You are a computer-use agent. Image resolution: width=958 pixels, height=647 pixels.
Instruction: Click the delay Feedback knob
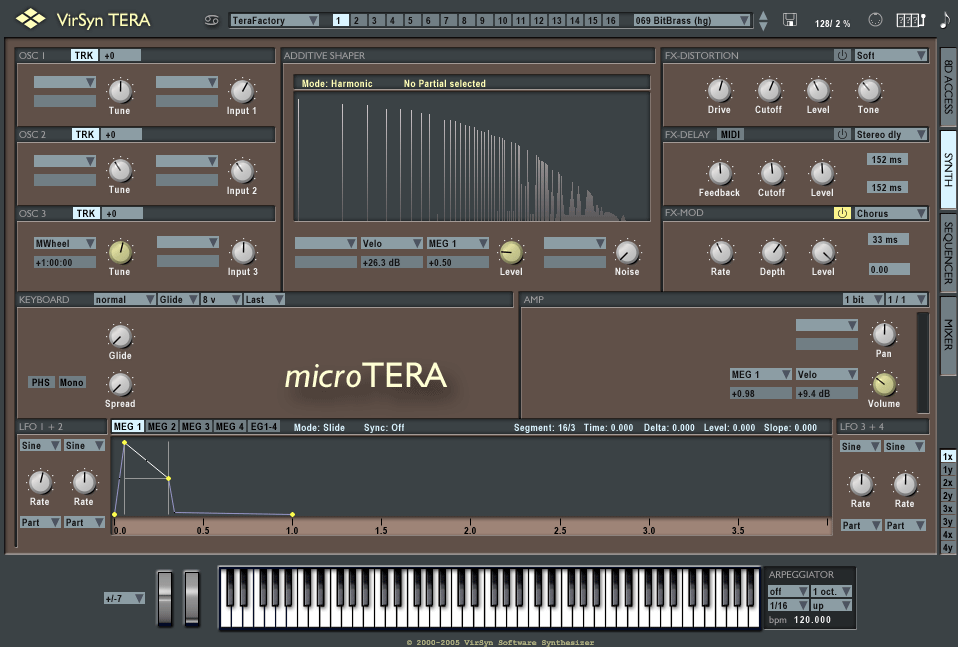(x=720, y=173)
